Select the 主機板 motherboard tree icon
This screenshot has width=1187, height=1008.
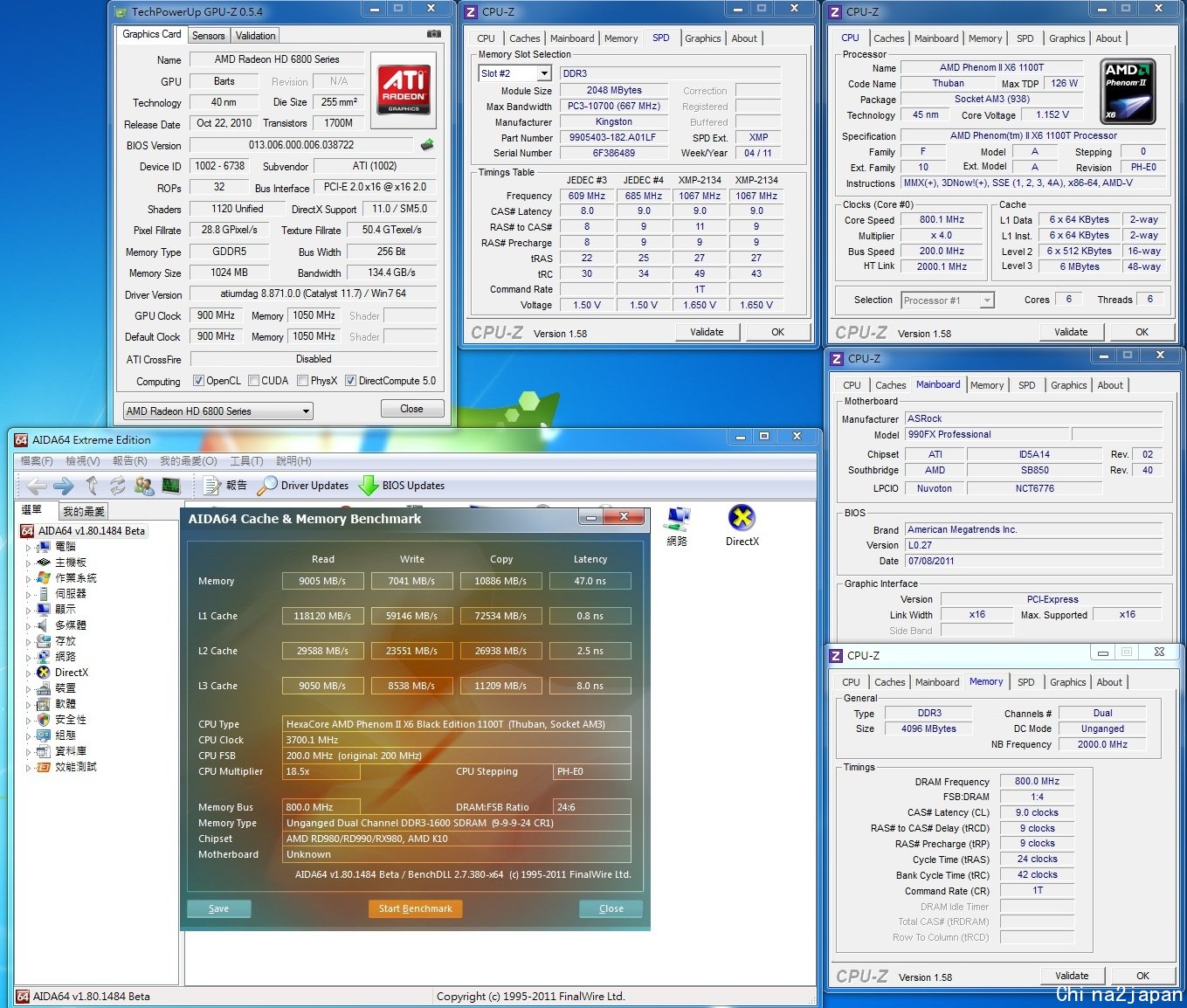tap(44, 563)
